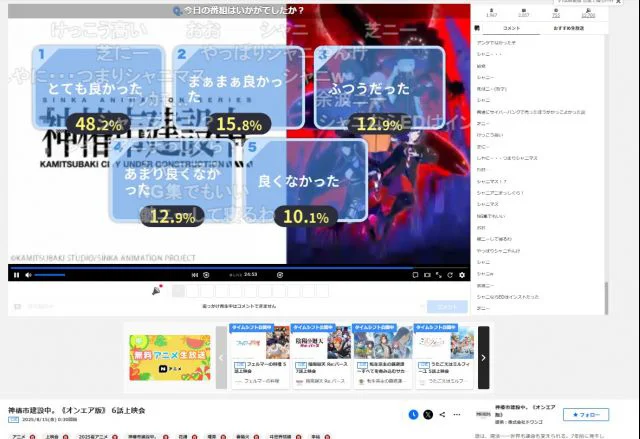The image size is (640, 439).
Task: Skip forward with the circular forward icon
Action: (x=280, y=275)
